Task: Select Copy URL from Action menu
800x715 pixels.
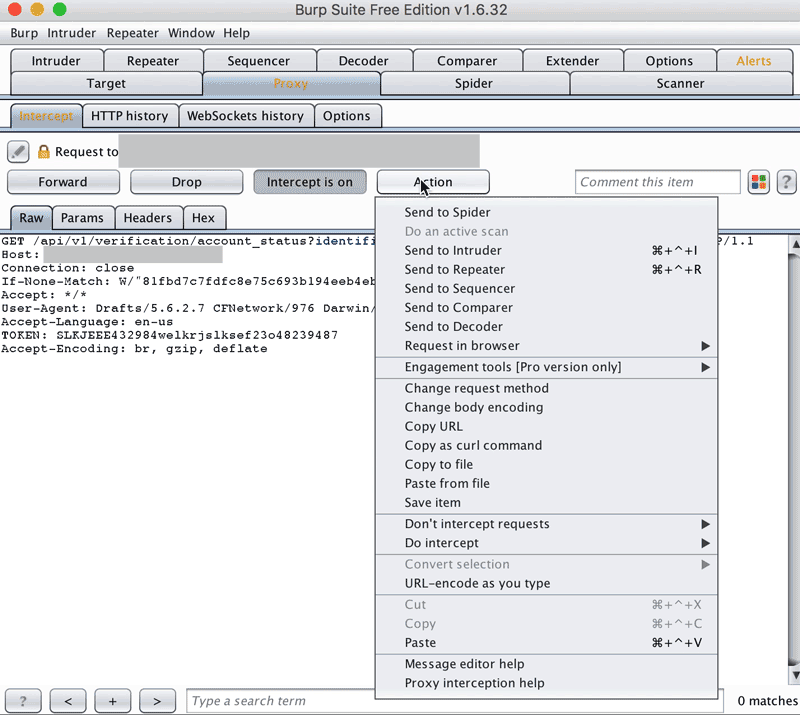Action: [546, 427]
